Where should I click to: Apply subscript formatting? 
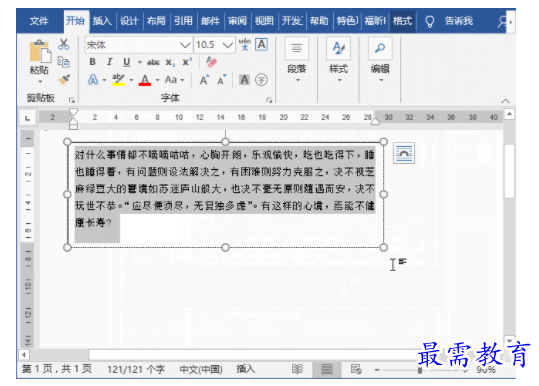(170, 63)
